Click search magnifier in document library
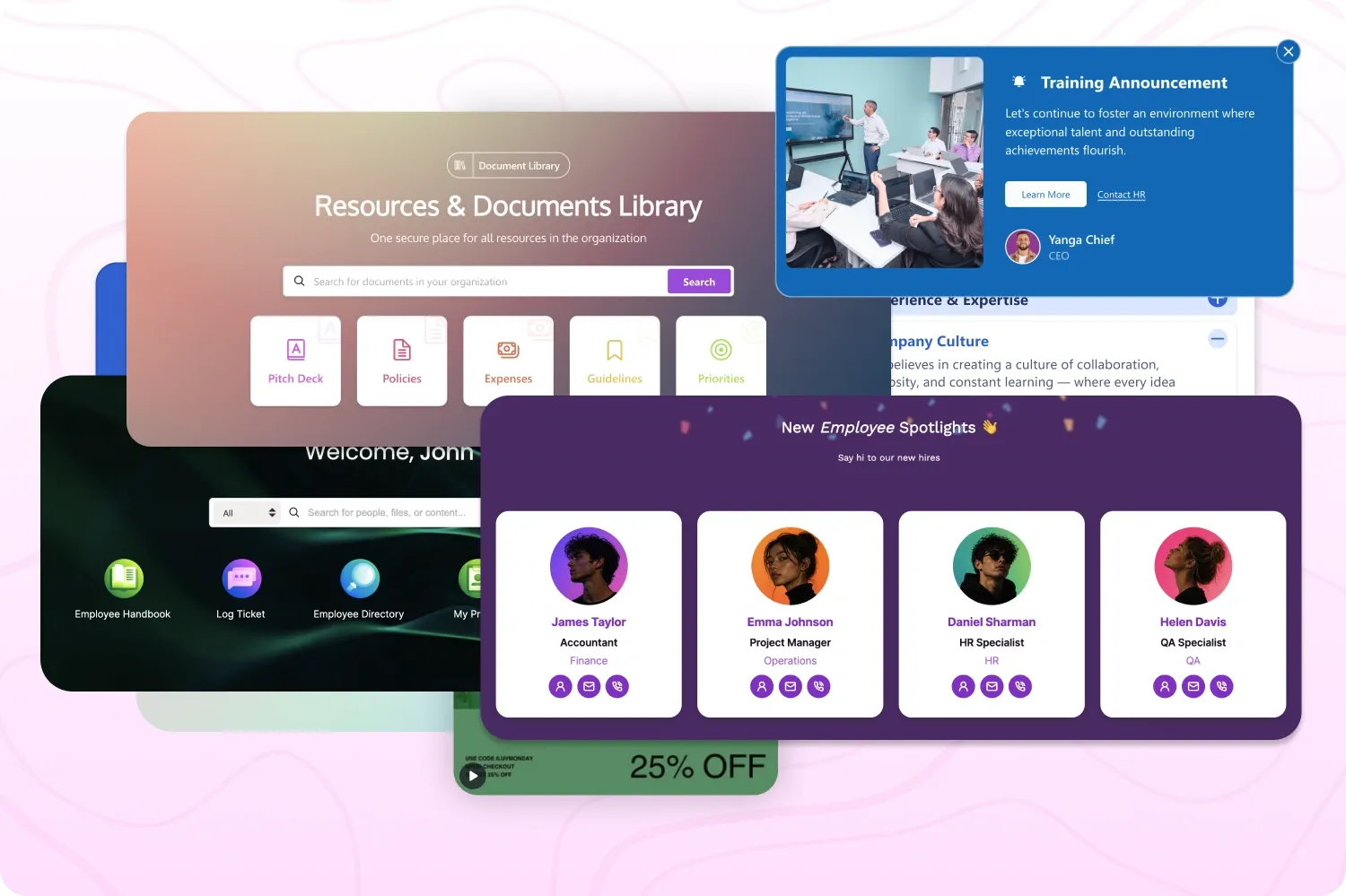The height and width of the screenshot is (896, 1346). 300,281
